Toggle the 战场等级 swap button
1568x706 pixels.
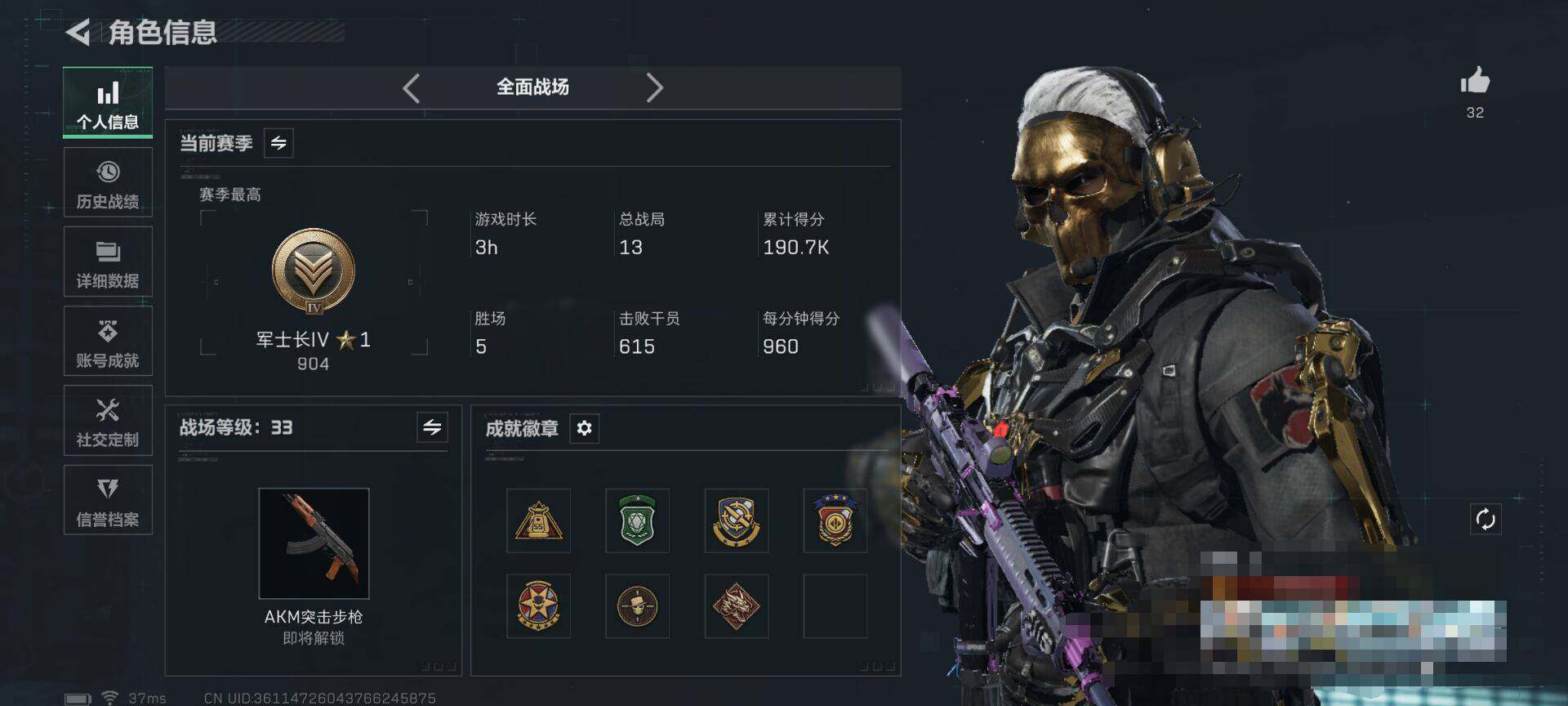pyautogui.click(x=432, y=427)
